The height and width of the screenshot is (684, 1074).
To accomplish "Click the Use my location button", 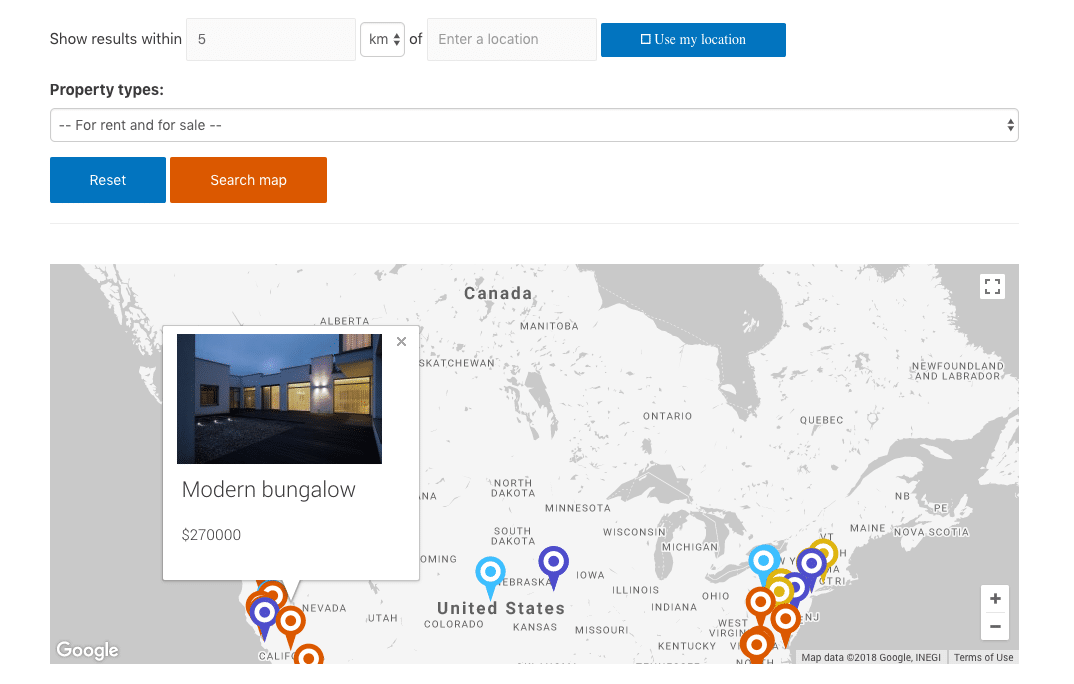I will click(693, 40).
